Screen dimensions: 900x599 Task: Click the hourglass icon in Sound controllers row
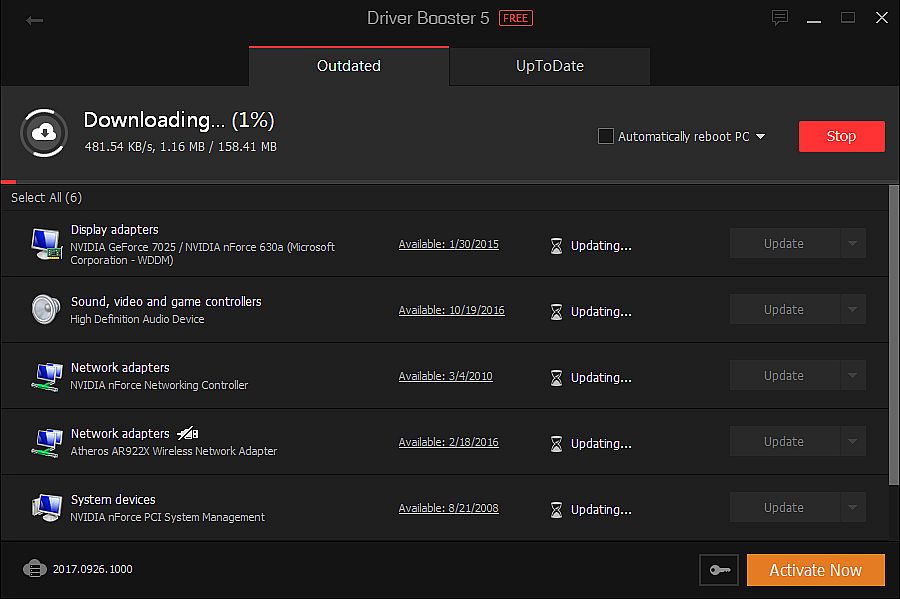556,312
